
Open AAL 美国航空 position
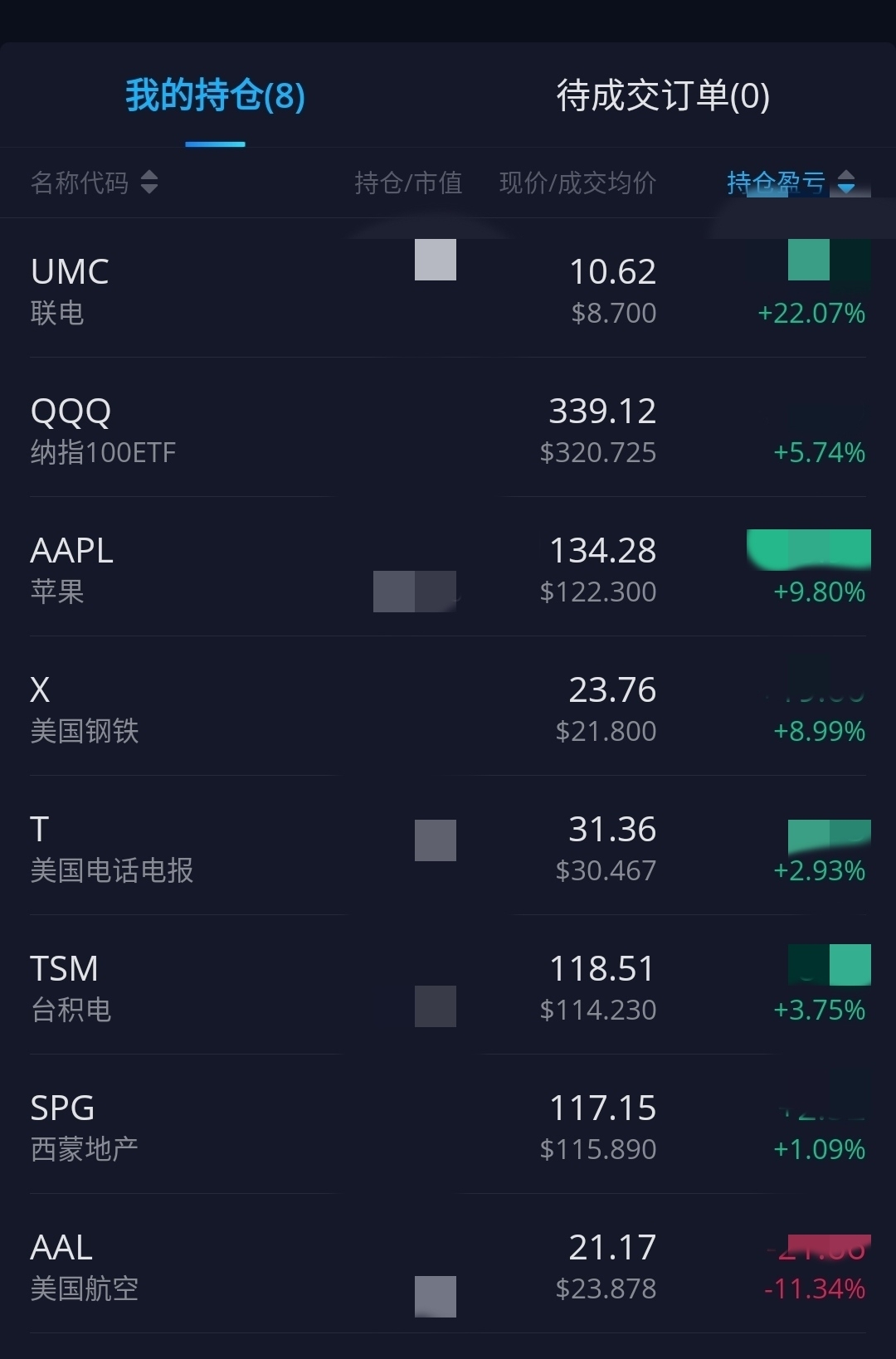(84, 1266)
